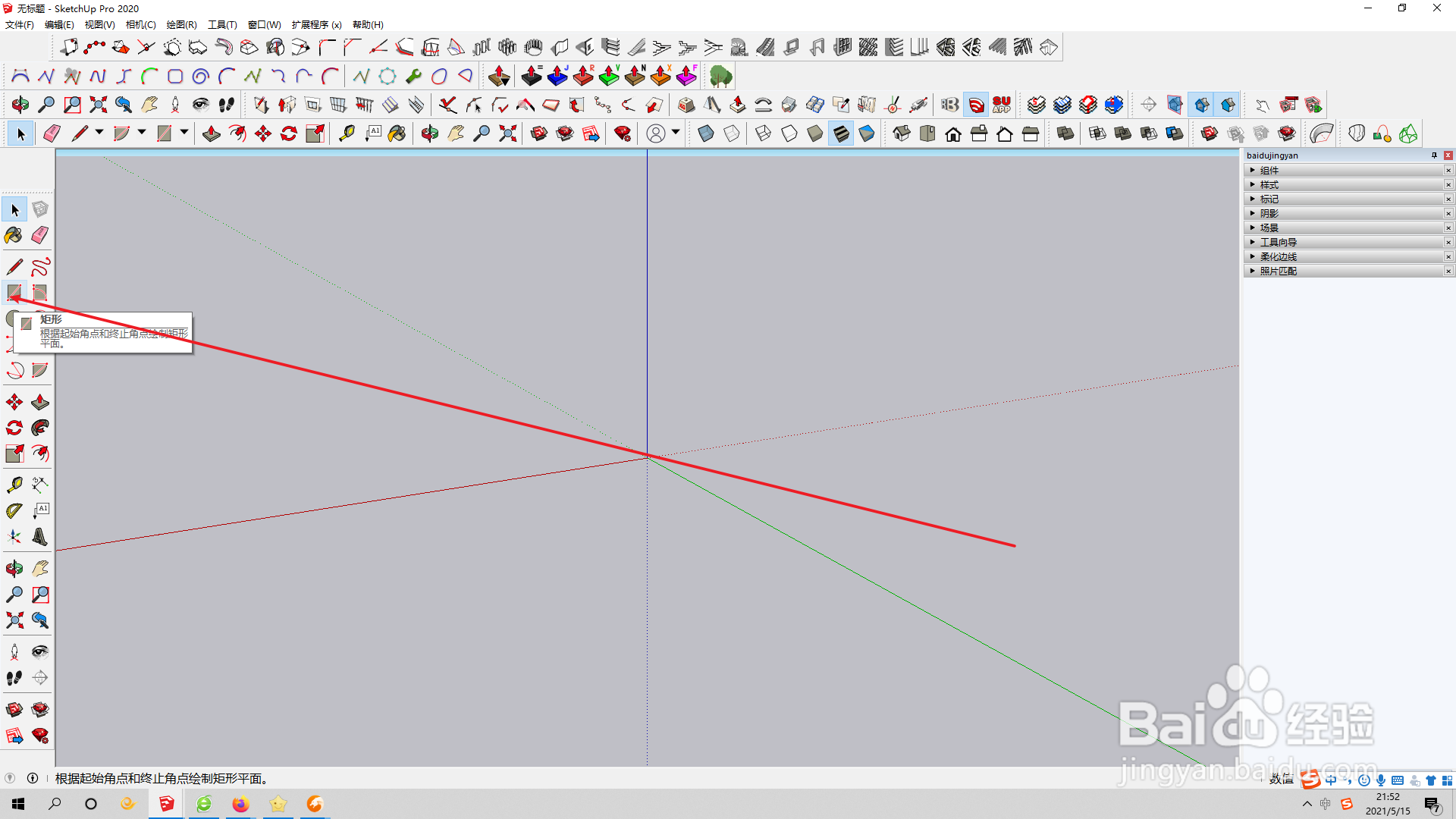Image resolution: width=1456 pixels, height=819 pixels.
Task: Click the Look Around eye tool
Action: pos(40,652)
